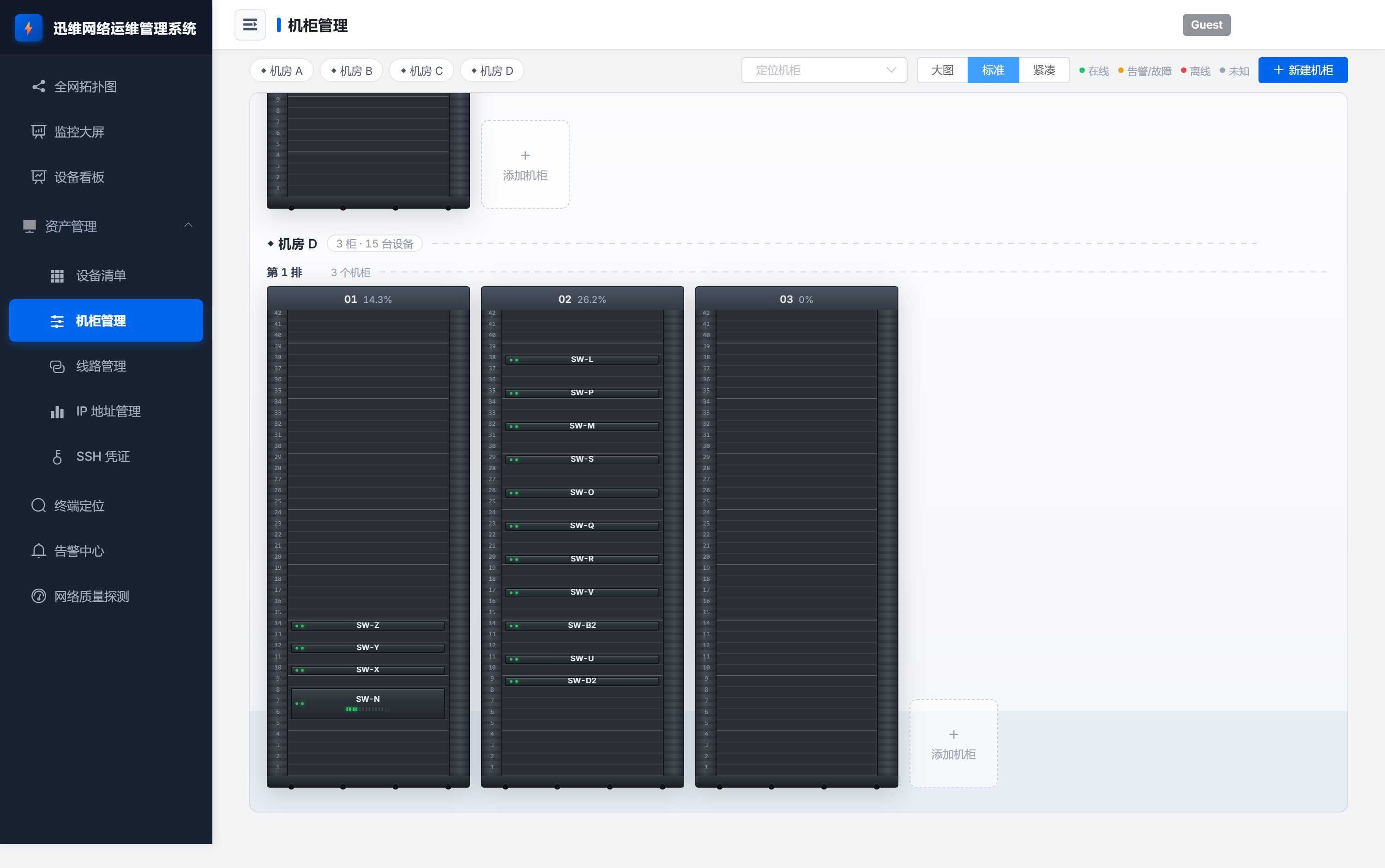Image resolution: width=1385 pixels, height=868 pixels.
Task: Switch view to 大图
Action: coord(942,70)
